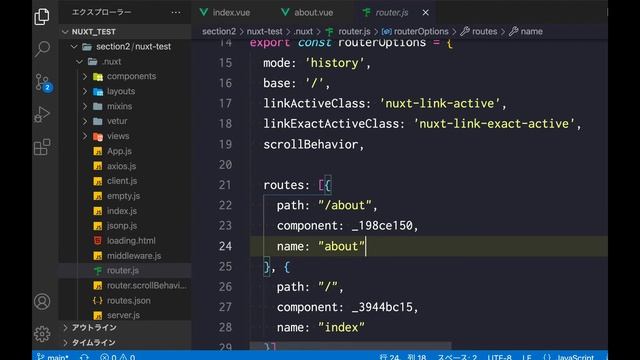Click the "/about" path string

click(345, 205)
